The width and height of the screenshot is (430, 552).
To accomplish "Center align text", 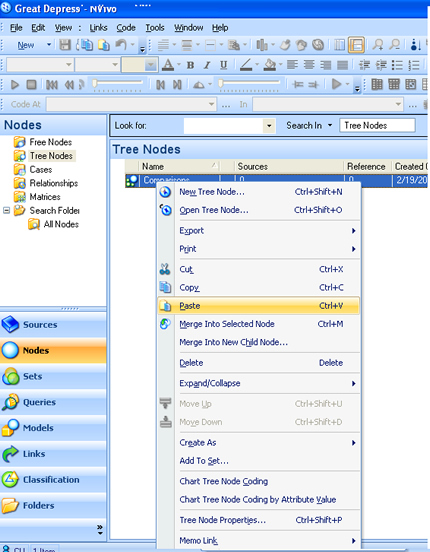I will click(x=309, y=65).
